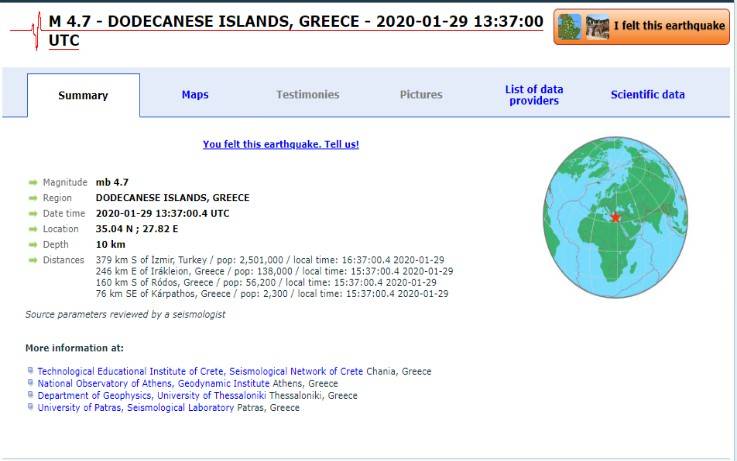Image resolution: width=737 pixels, height=461 pixels.
Task: Click the green arrow next to Date time
Action: [33, 213]
